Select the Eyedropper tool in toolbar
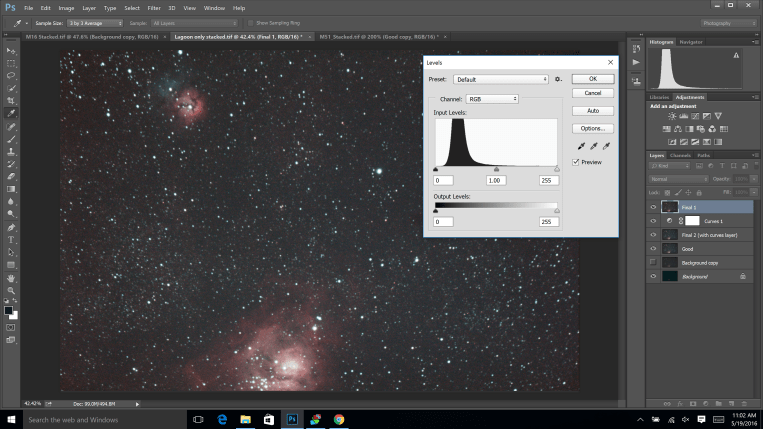Image resolution: width=763 pixels, height=429 pixels. click(11, 113)
